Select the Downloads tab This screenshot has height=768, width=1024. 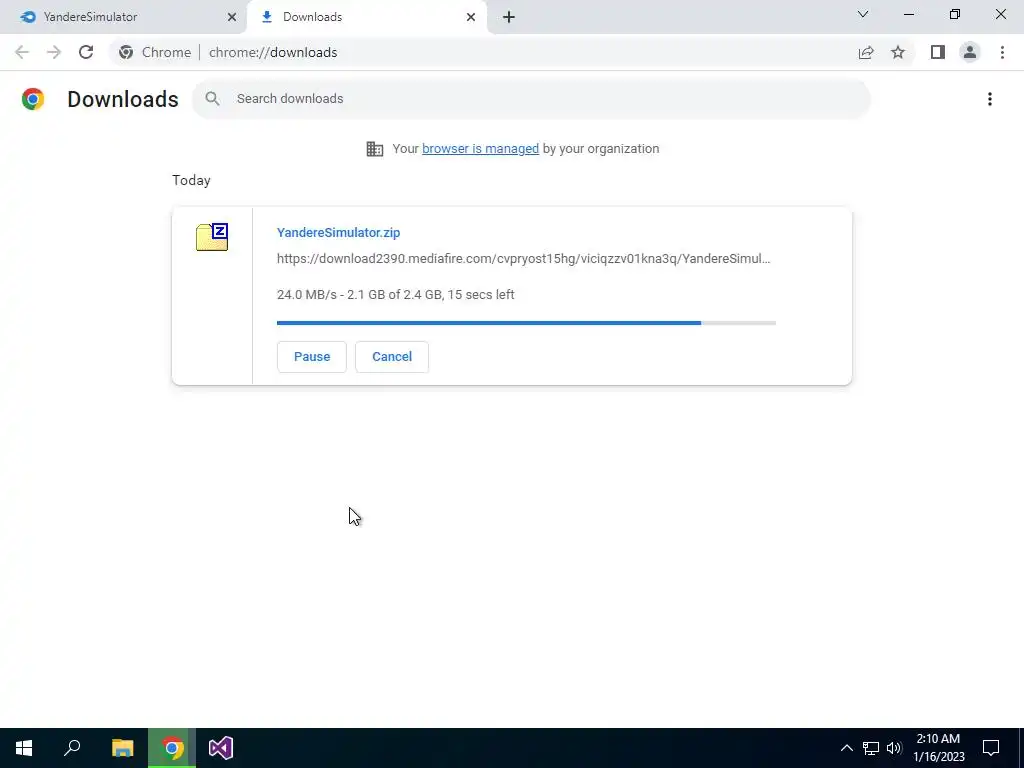(366, 17)
